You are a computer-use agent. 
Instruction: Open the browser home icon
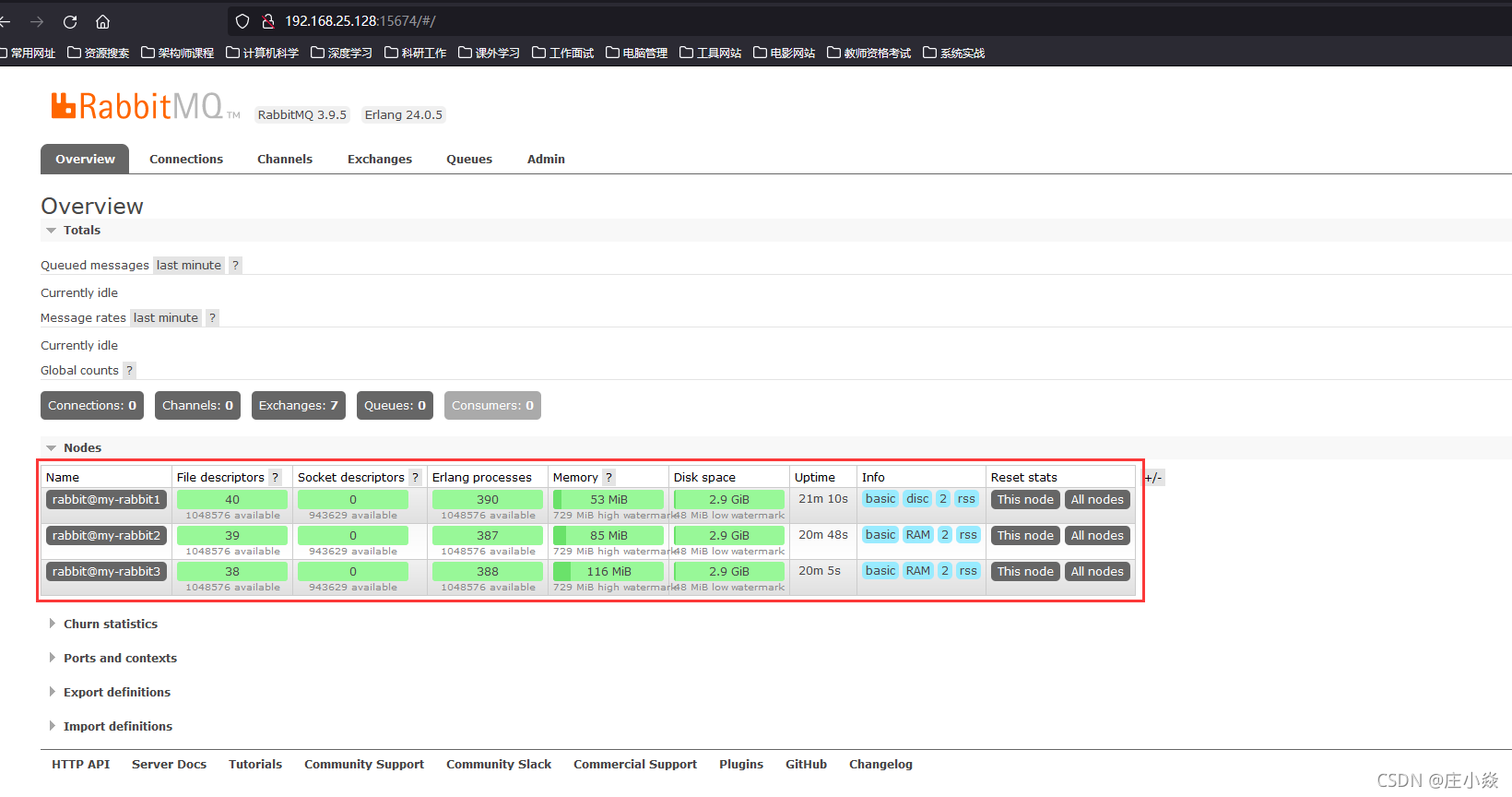point(103,21)
